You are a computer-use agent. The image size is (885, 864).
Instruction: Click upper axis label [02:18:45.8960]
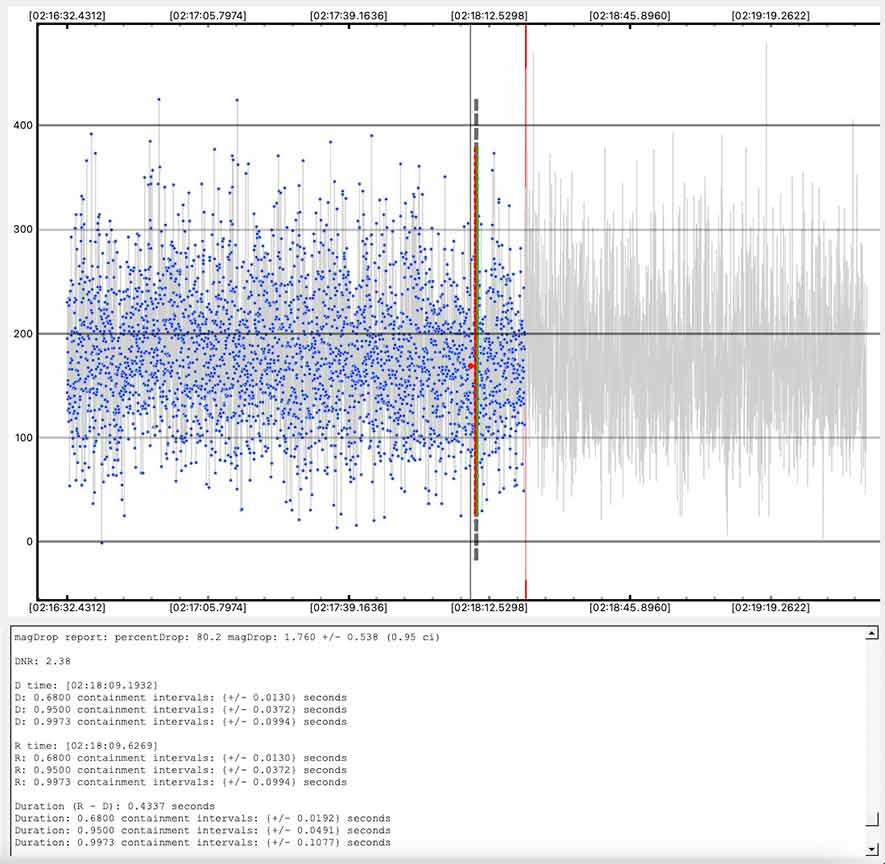tap(630, 16)
